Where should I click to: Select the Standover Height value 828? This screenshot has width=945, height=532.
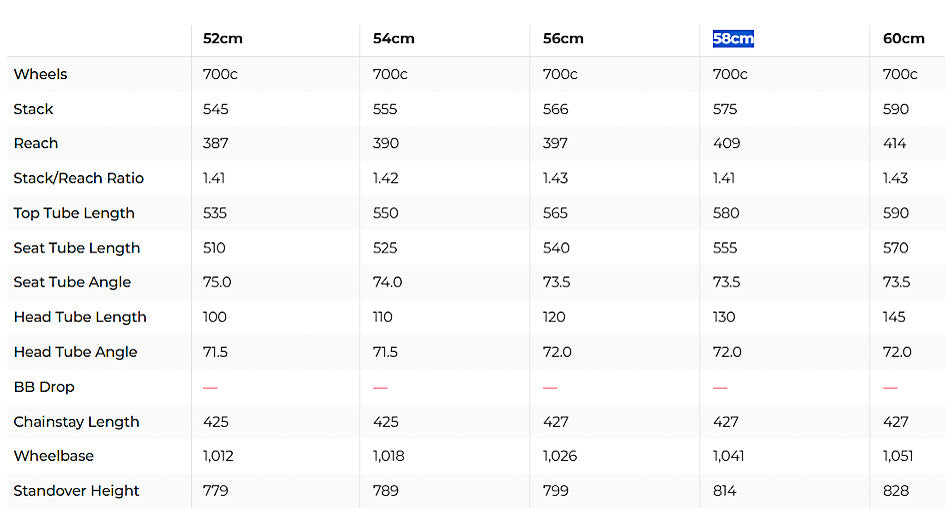tap(896, 491)
